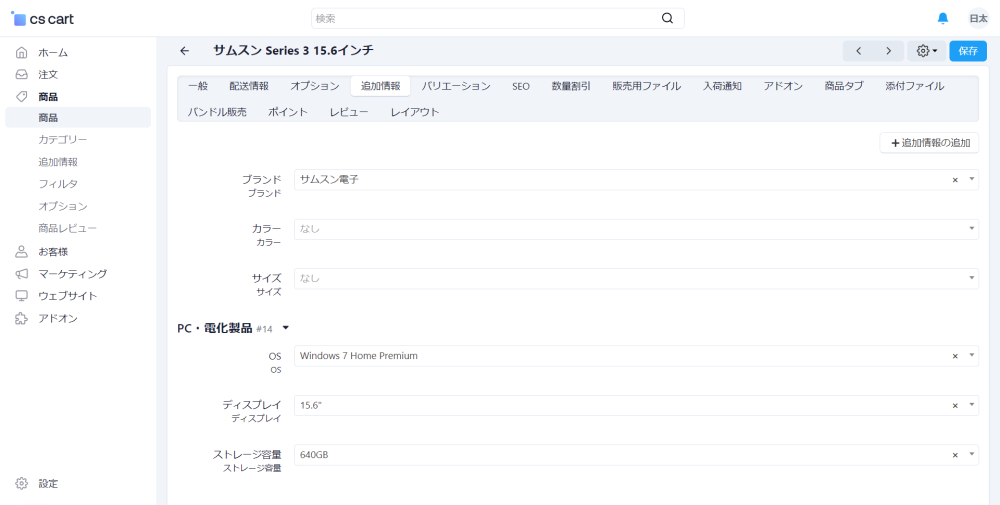
Task: Select the 商品 submenu item
Action: (78, 117)
